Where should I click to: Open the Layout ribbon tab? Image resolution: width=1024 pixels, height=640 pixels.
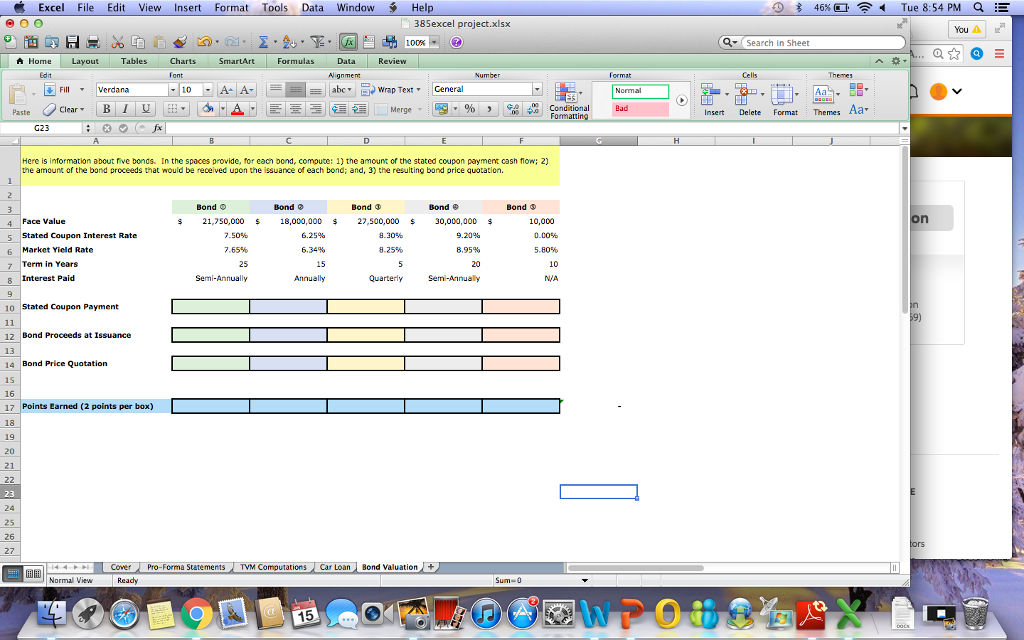click(85, 61)
